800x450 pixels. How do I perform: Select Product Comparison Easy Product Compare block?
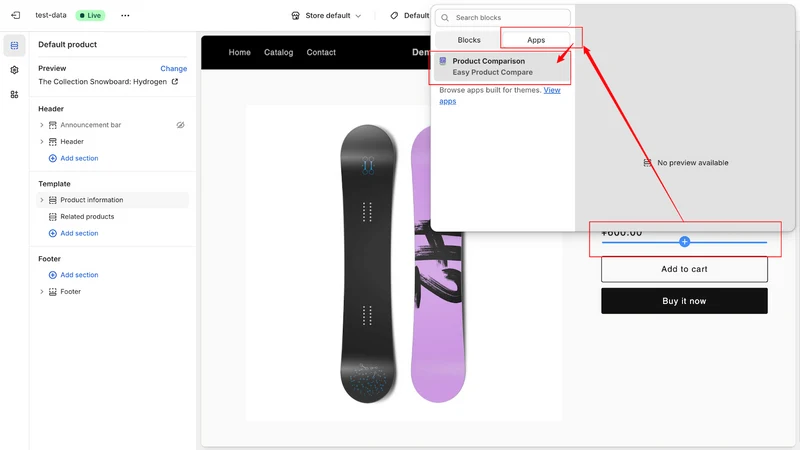click(x=502, y=67)
